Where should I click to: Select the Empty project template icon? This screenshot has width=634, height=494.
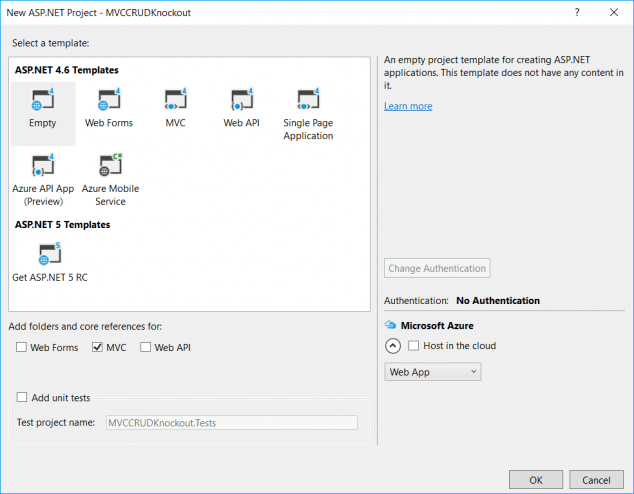pyautogui.click(x=43, y=101)
